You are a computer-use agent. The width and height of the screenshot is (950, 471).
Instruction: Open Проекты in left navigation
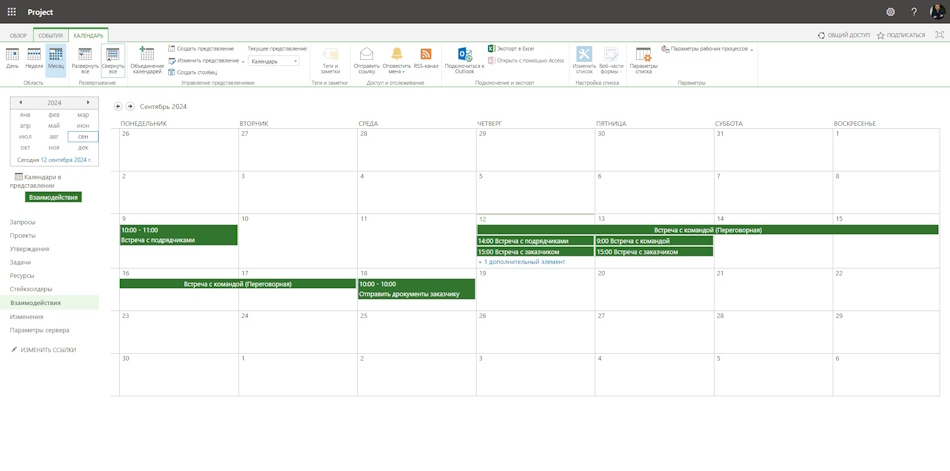pyautogui.click(x=22, y=235)
